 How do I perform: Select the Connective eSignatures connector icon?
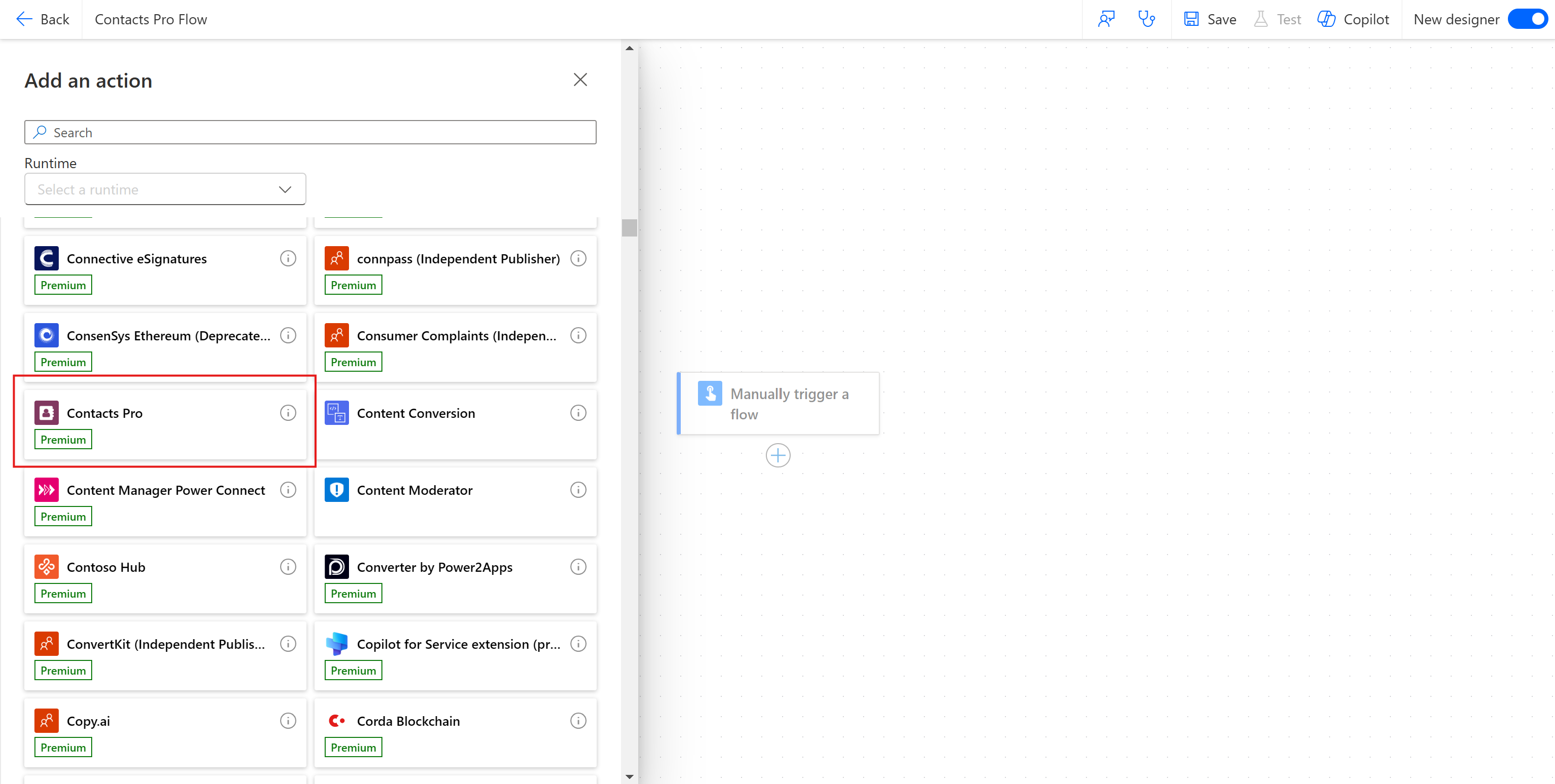[x=47, y=258]
